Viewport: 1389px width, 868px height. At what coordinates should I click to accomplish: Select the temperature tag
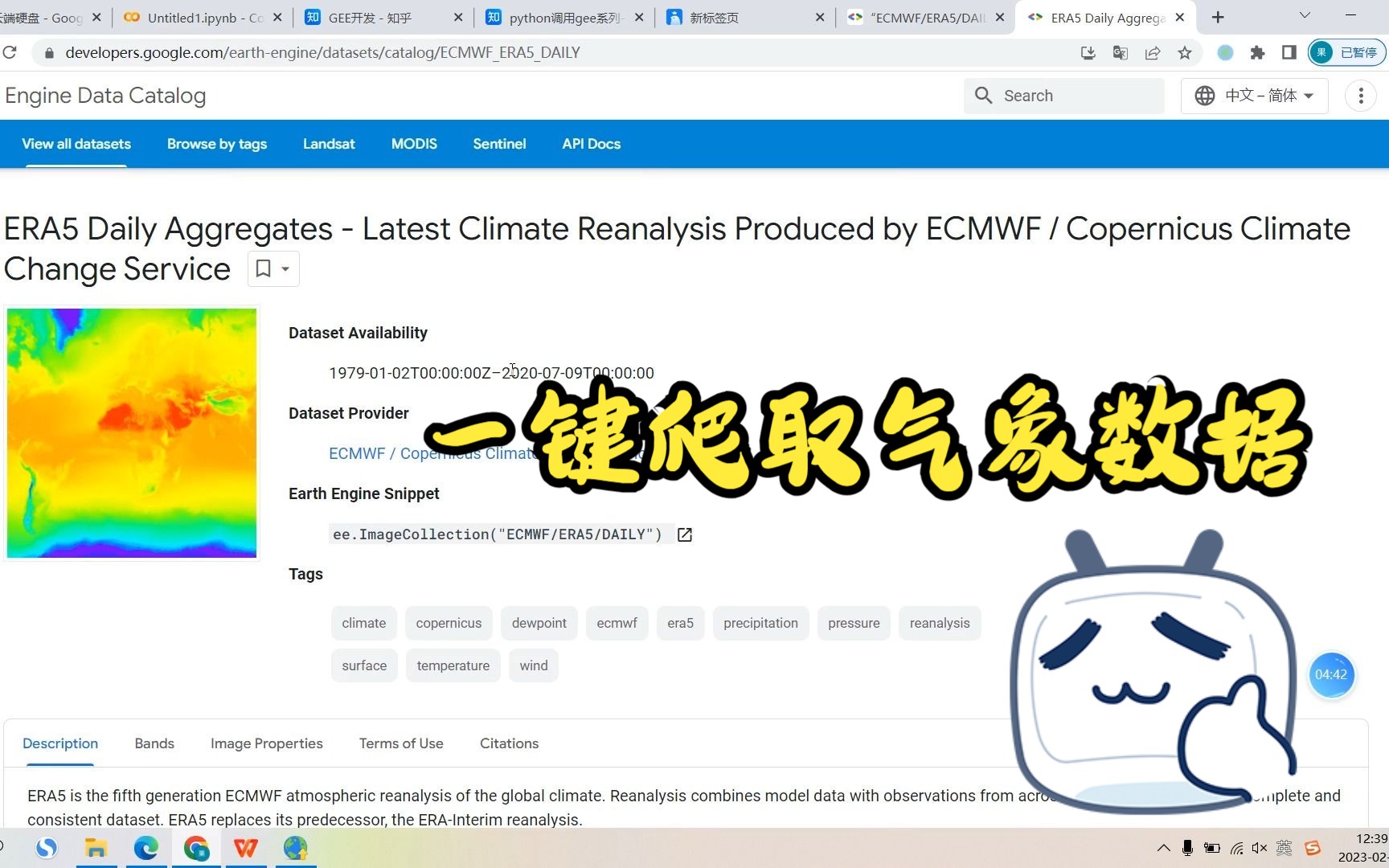coord(453,665)
